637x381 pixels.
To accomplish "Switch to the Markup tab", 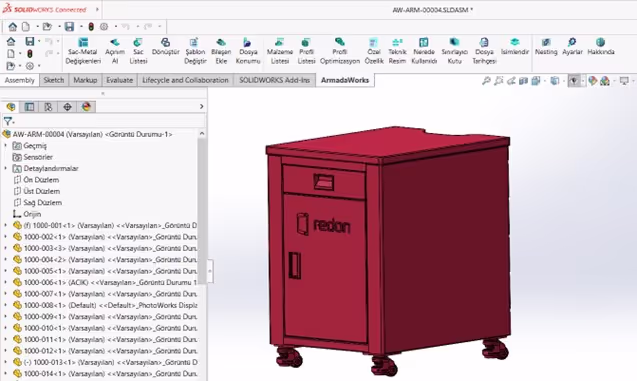I will pos(85,80).
